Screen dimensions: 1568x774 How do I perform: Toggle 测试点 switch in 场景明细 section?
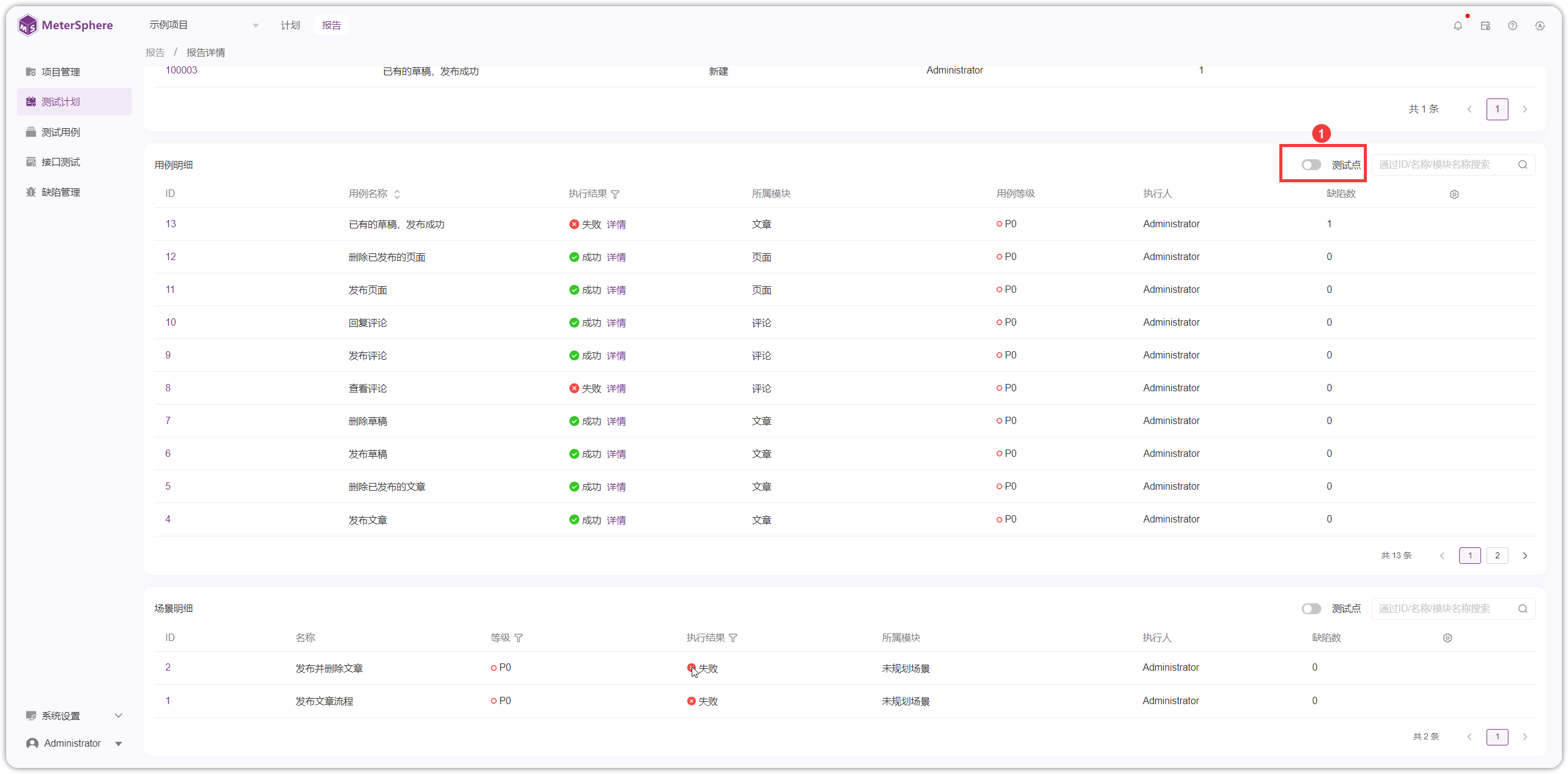pos(1311,609)
